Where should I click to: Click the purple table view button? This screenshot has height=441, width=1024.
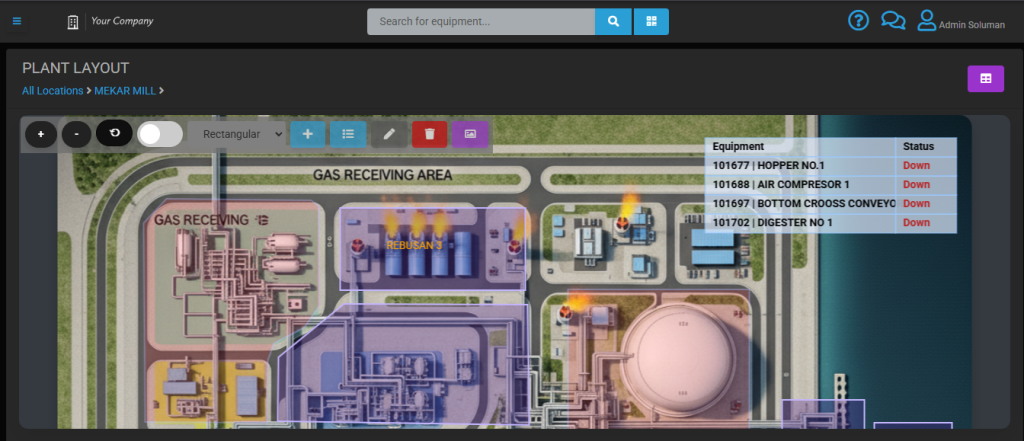click(985, 79)
